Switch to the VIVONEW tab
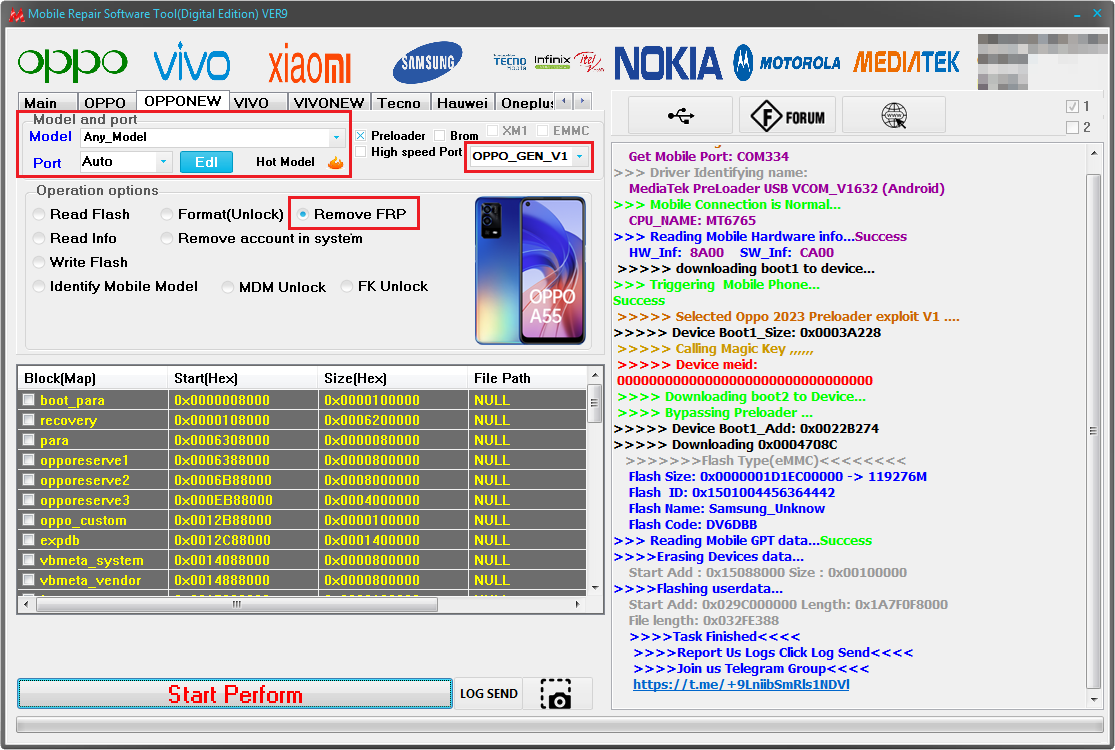The image size is (1115, 750). click(x=329, y=103)
